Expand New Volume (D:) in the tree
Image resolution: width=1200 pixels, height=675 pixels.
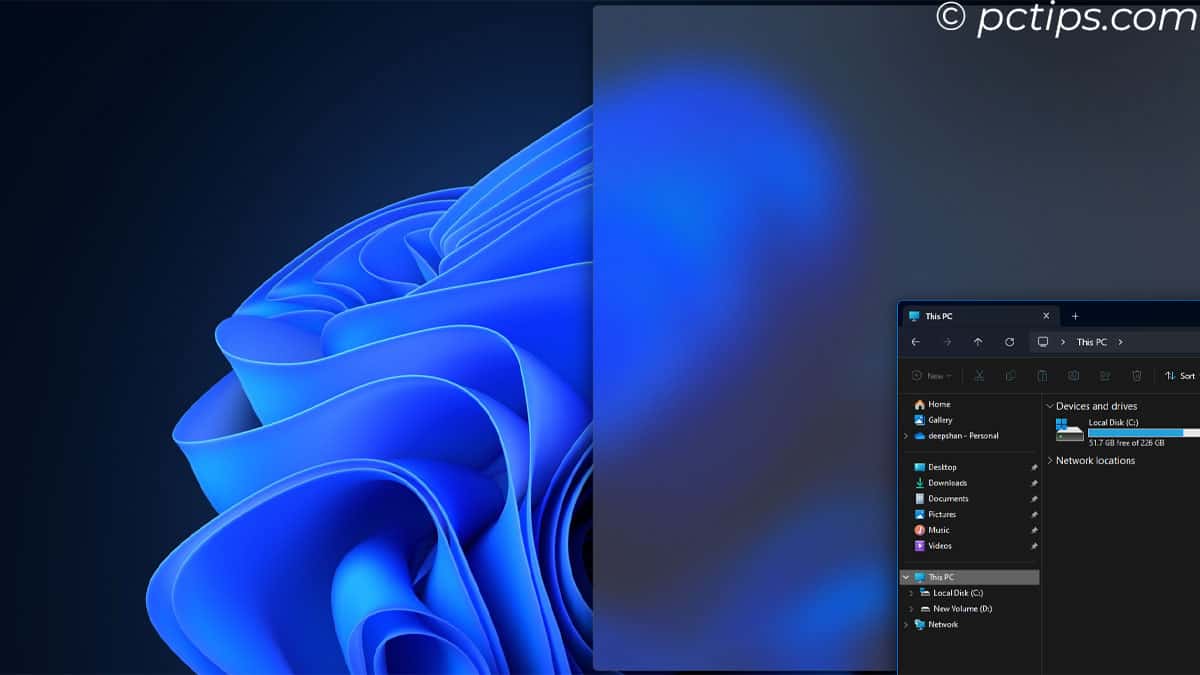[x=910, y=608]
